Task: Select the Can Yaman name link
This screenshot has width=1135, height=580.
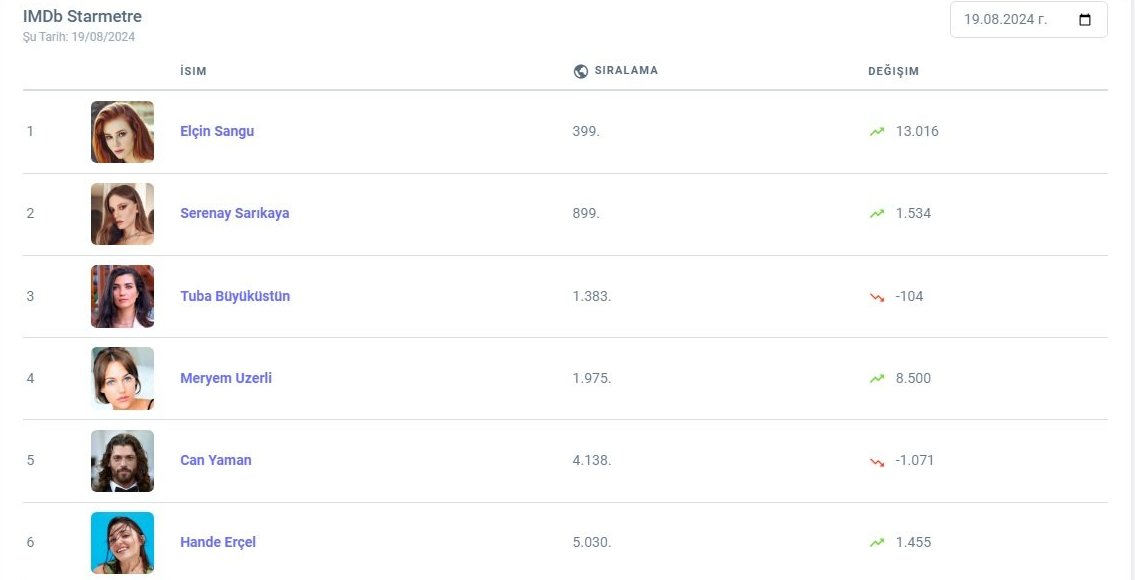Action: pos(216,460)
